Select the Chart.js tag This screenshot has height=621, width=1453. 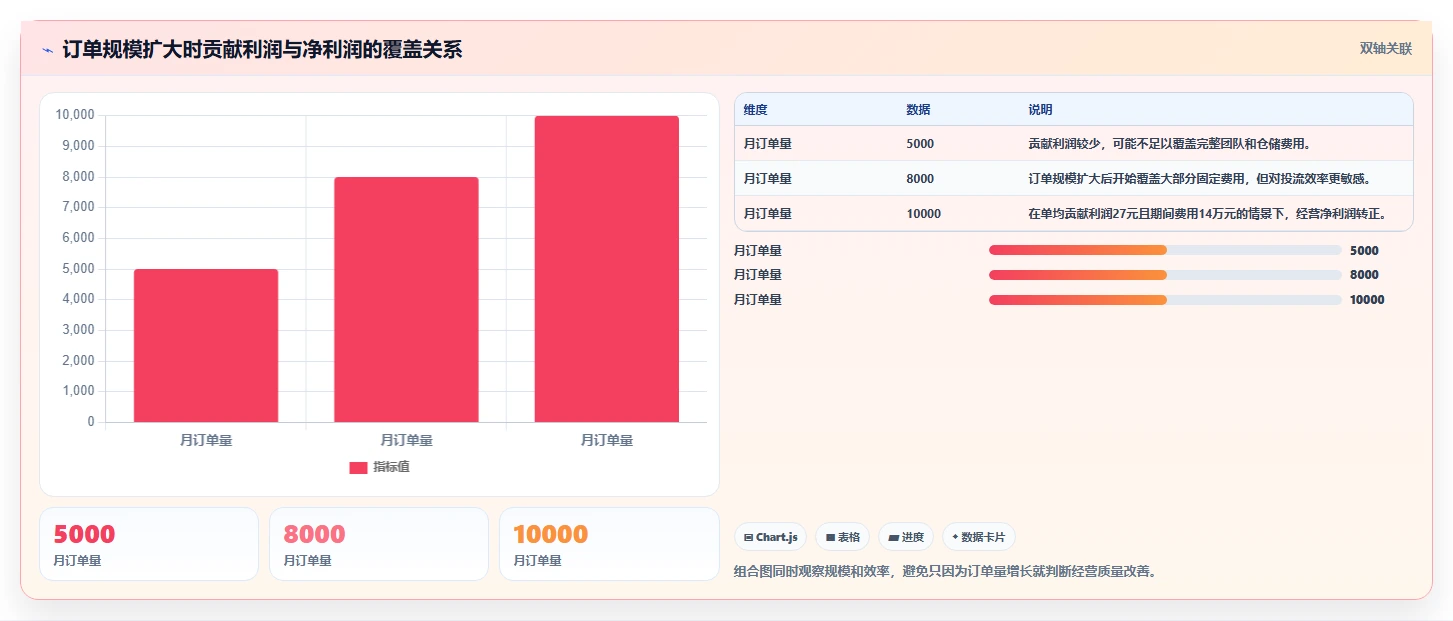point(770,537)
